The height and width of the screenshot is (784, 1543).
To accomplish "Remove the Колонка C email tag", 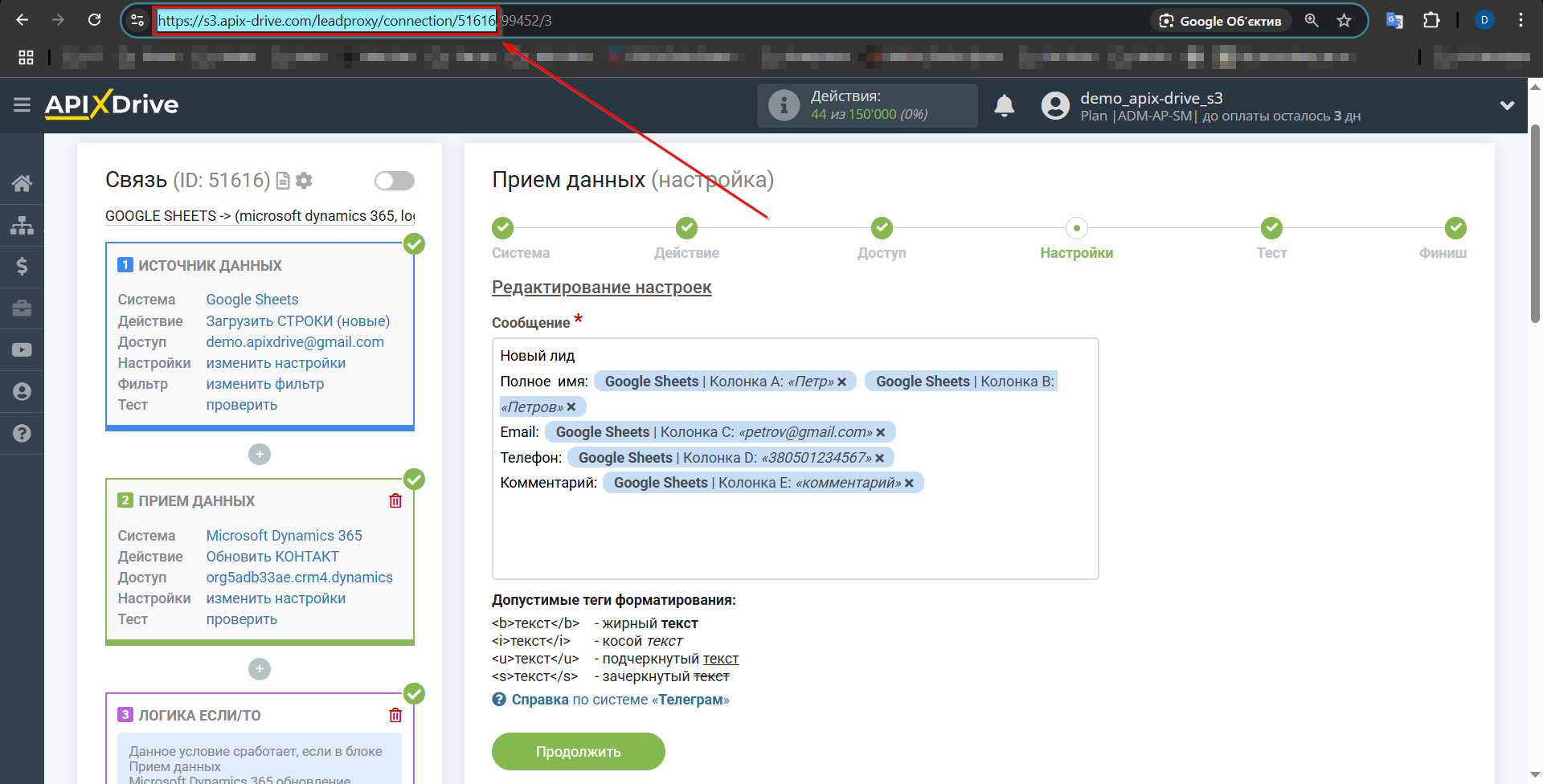I will (881, 433).
